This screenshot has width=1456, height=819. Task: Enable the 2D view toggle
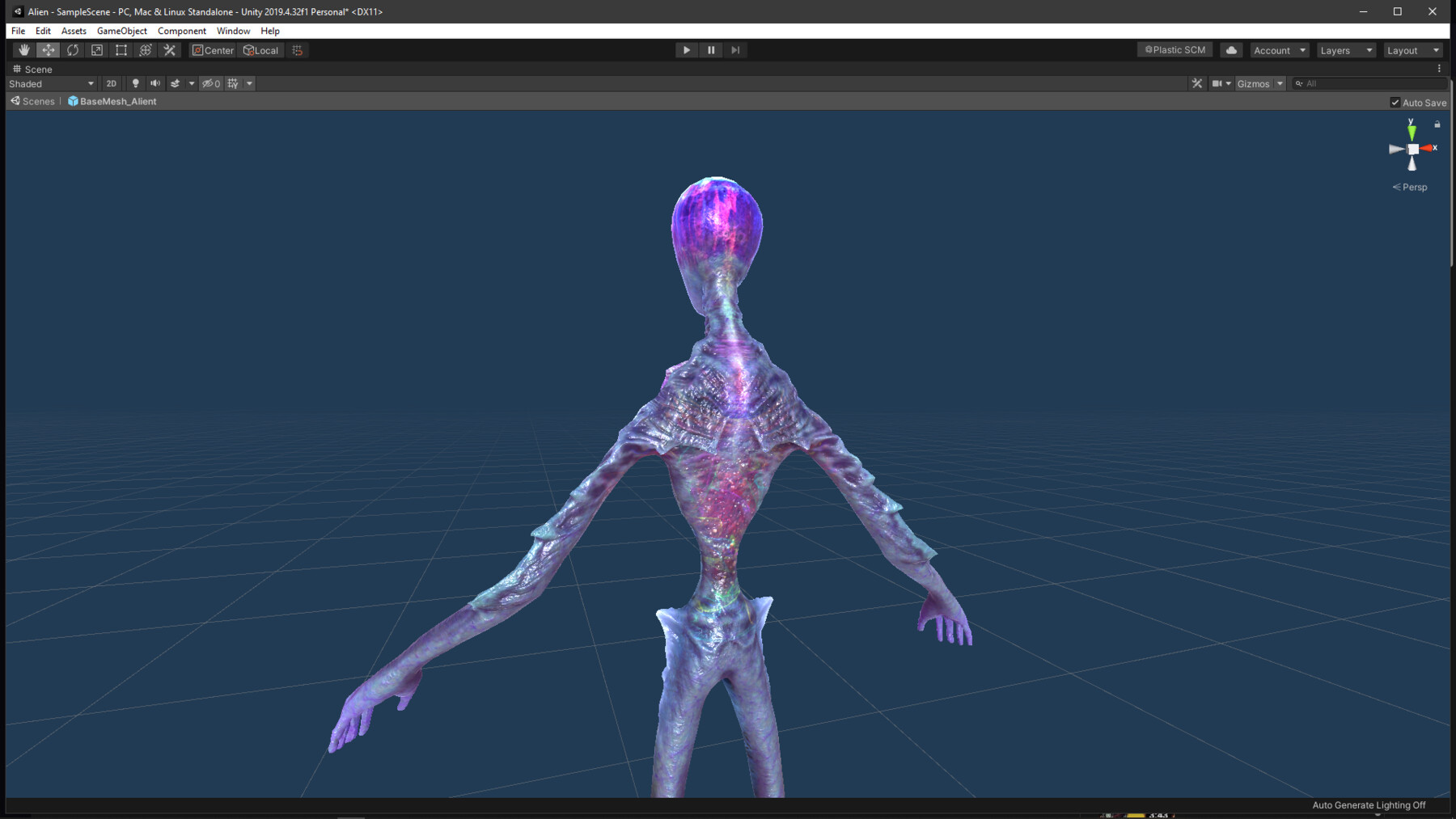click(x=111, y=83)
